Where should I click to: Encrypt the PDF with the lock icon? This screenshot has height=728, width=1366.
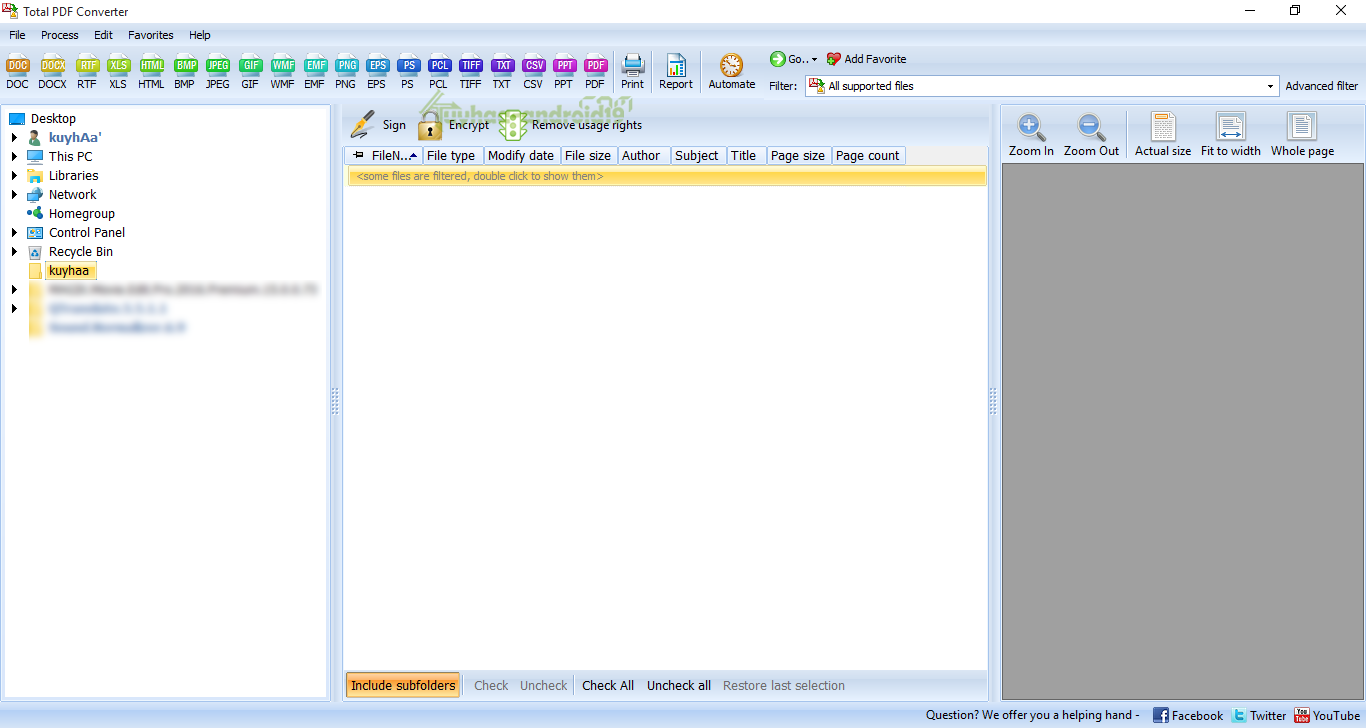click(454, 125)
